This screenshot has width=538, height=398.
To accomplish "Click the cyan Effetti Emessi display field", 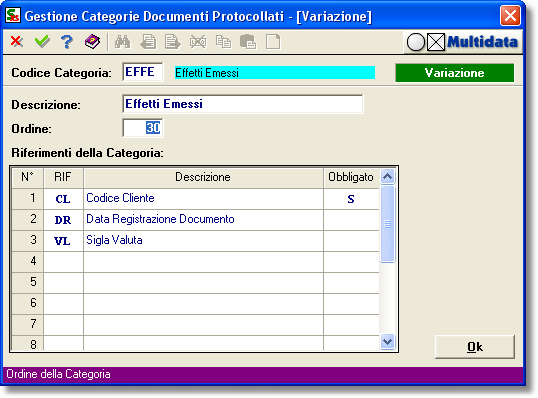I will coord(275,73).
